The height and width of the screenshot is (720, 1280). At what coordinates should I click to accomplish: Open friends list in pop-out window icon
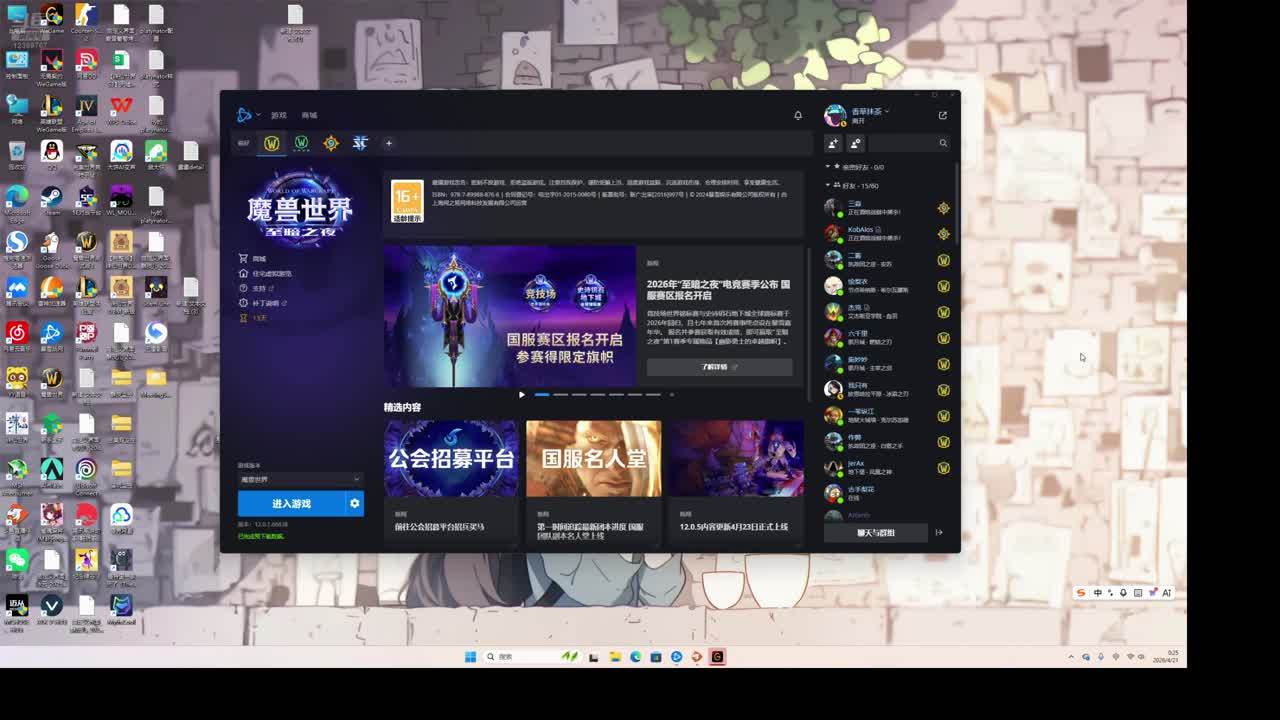click(942, 115)
